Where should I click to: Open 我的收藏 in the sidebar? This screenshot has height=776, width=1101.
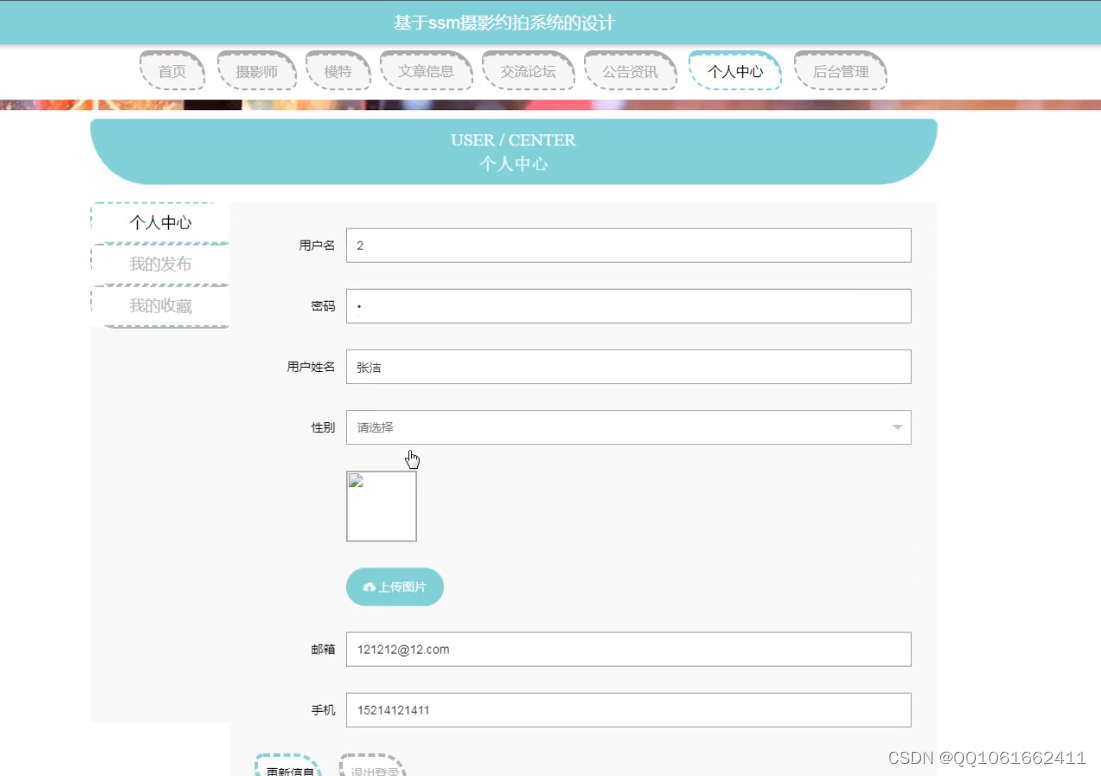click(160, 305)
